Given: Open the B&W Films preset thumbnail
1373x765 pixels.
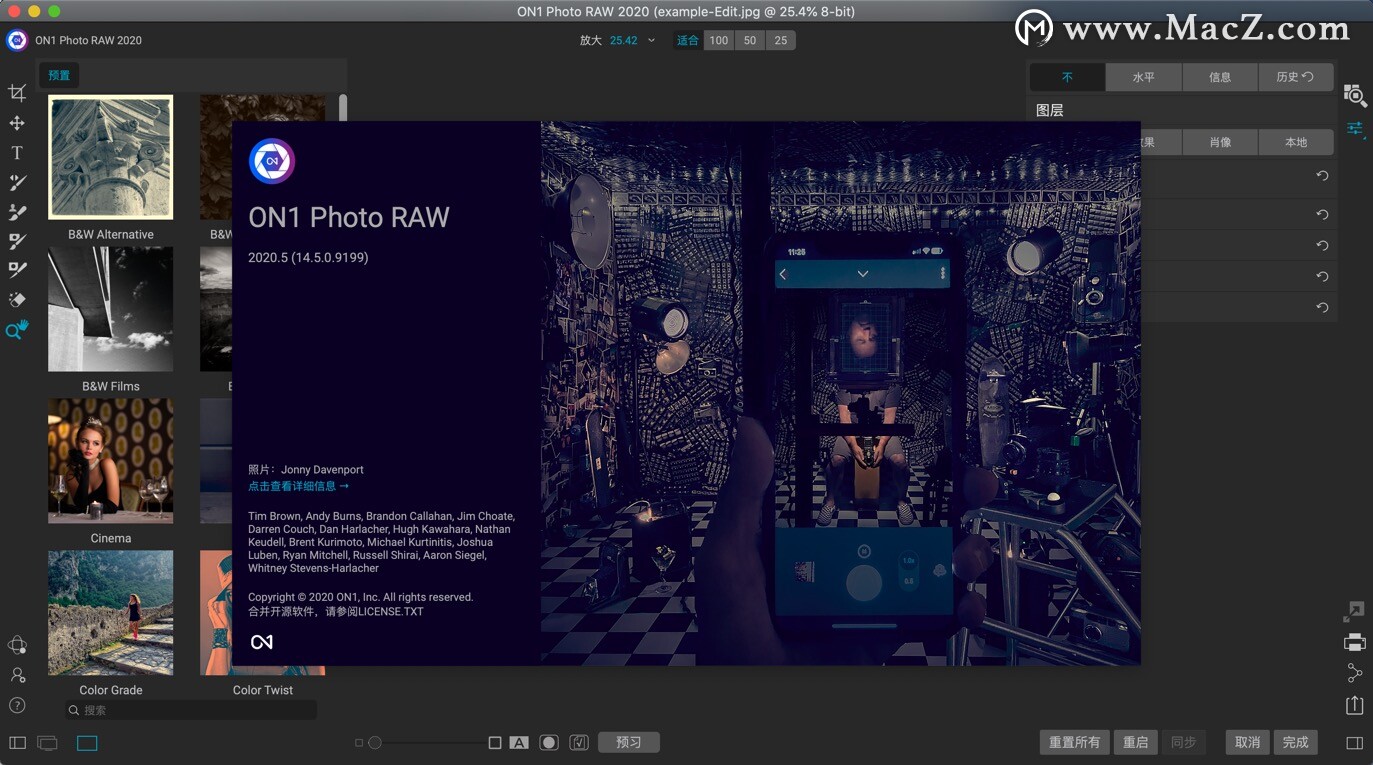Looking at the screenshot, I should (x=110, y=309).
